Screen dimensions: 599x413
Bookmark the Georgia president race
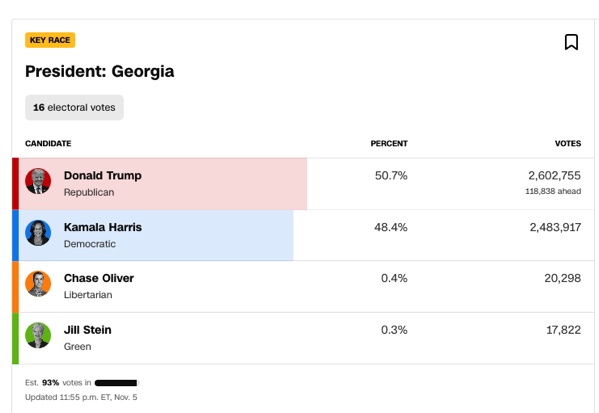571,42
